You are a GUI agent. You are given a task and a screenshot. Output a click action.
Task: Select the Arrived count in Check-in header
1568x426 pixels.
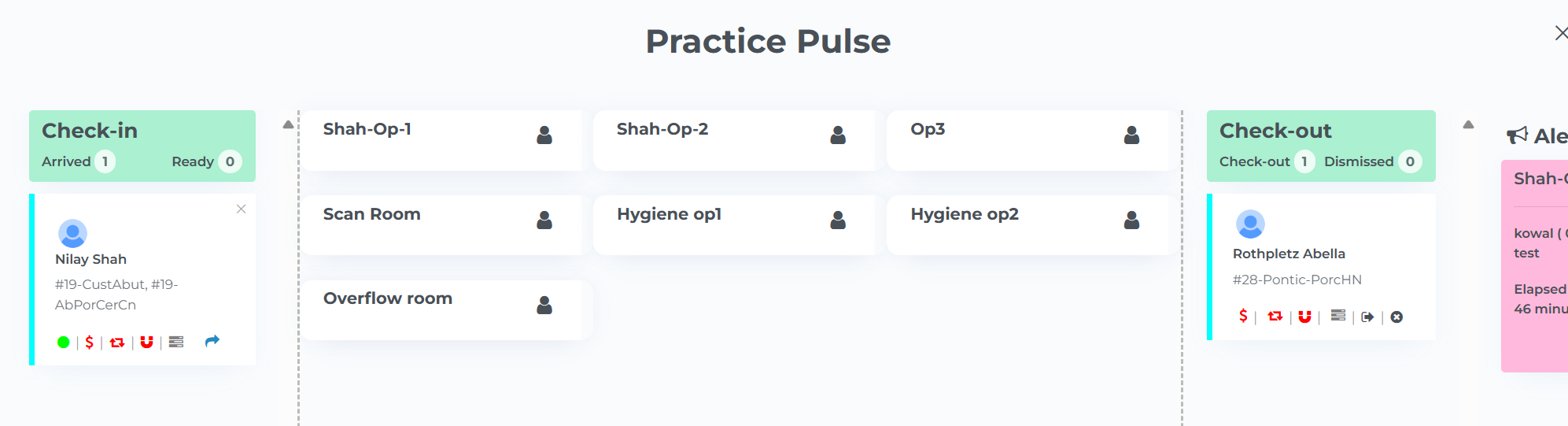coord(105,161)
